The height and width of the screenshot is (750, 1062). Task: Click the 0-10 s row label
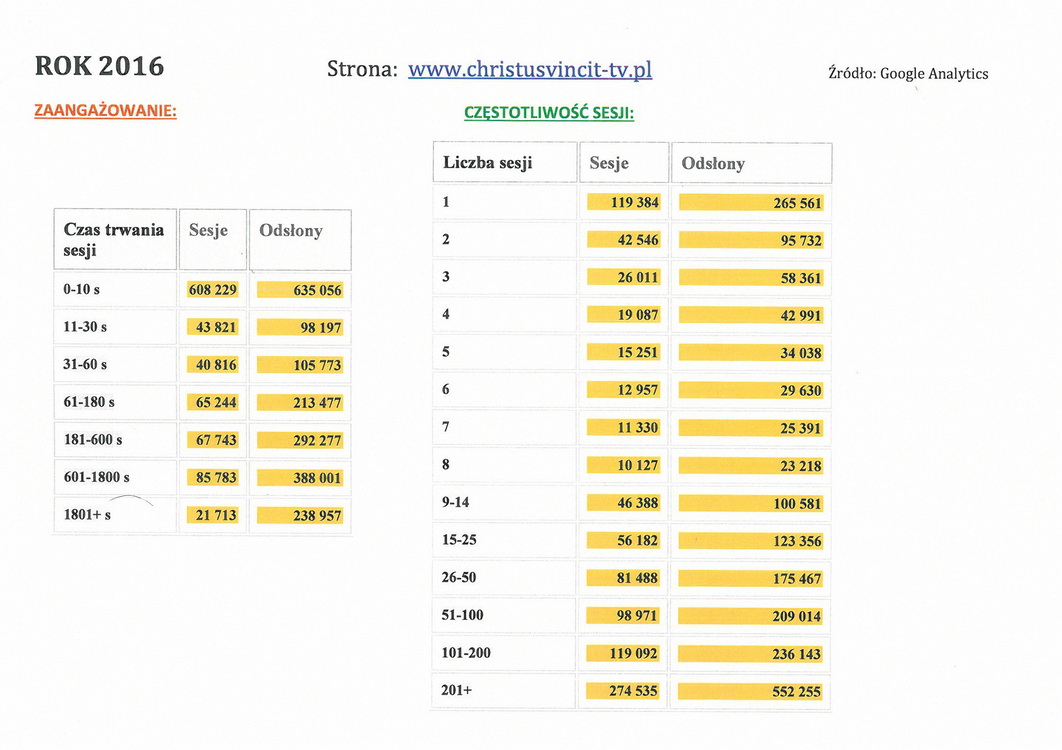pyautogui.click(x=81, y=289)
